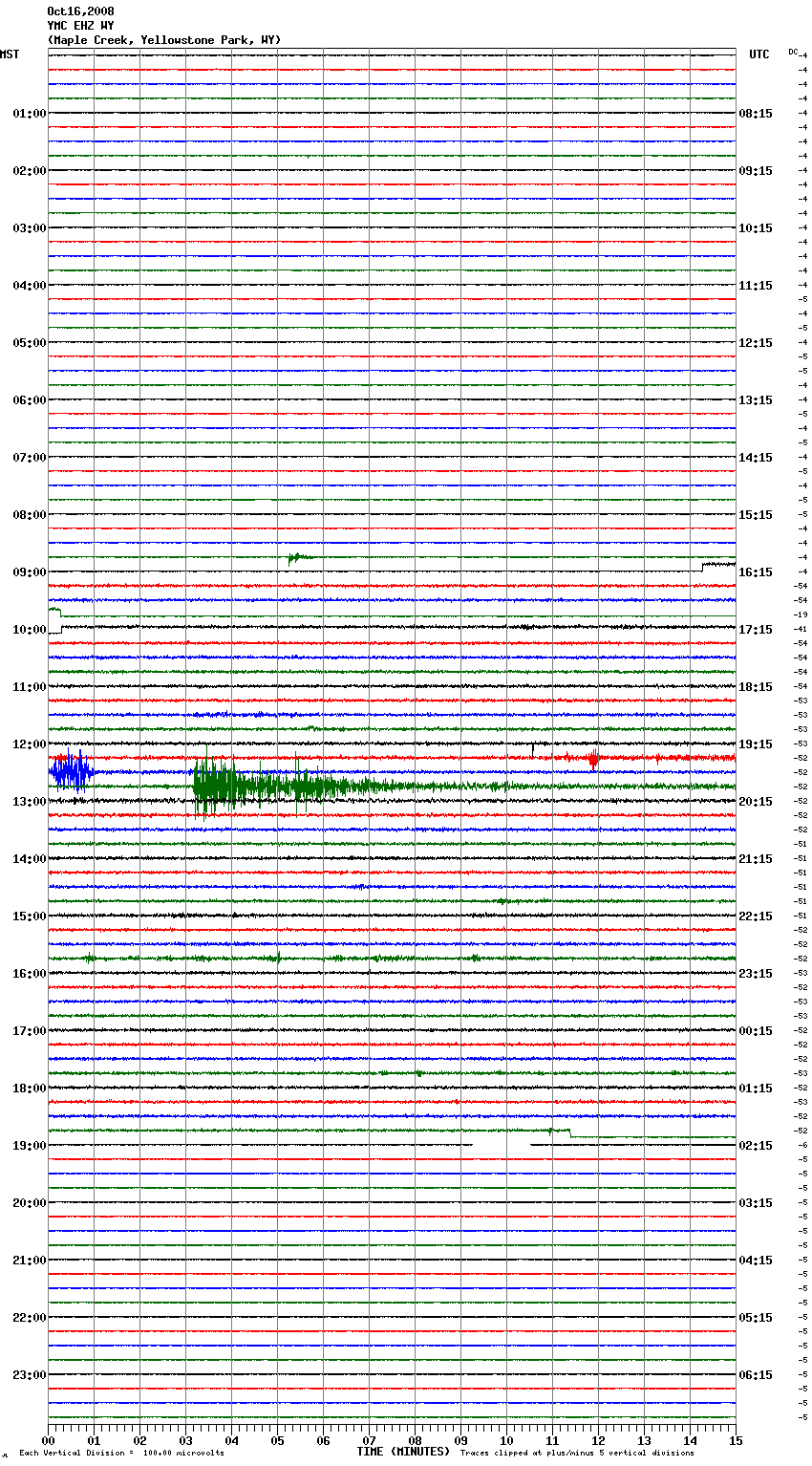This screenshot has width=812, height=1466.
Task: Click the 19:00 MST hour label
Action: tap(30, 1146)
